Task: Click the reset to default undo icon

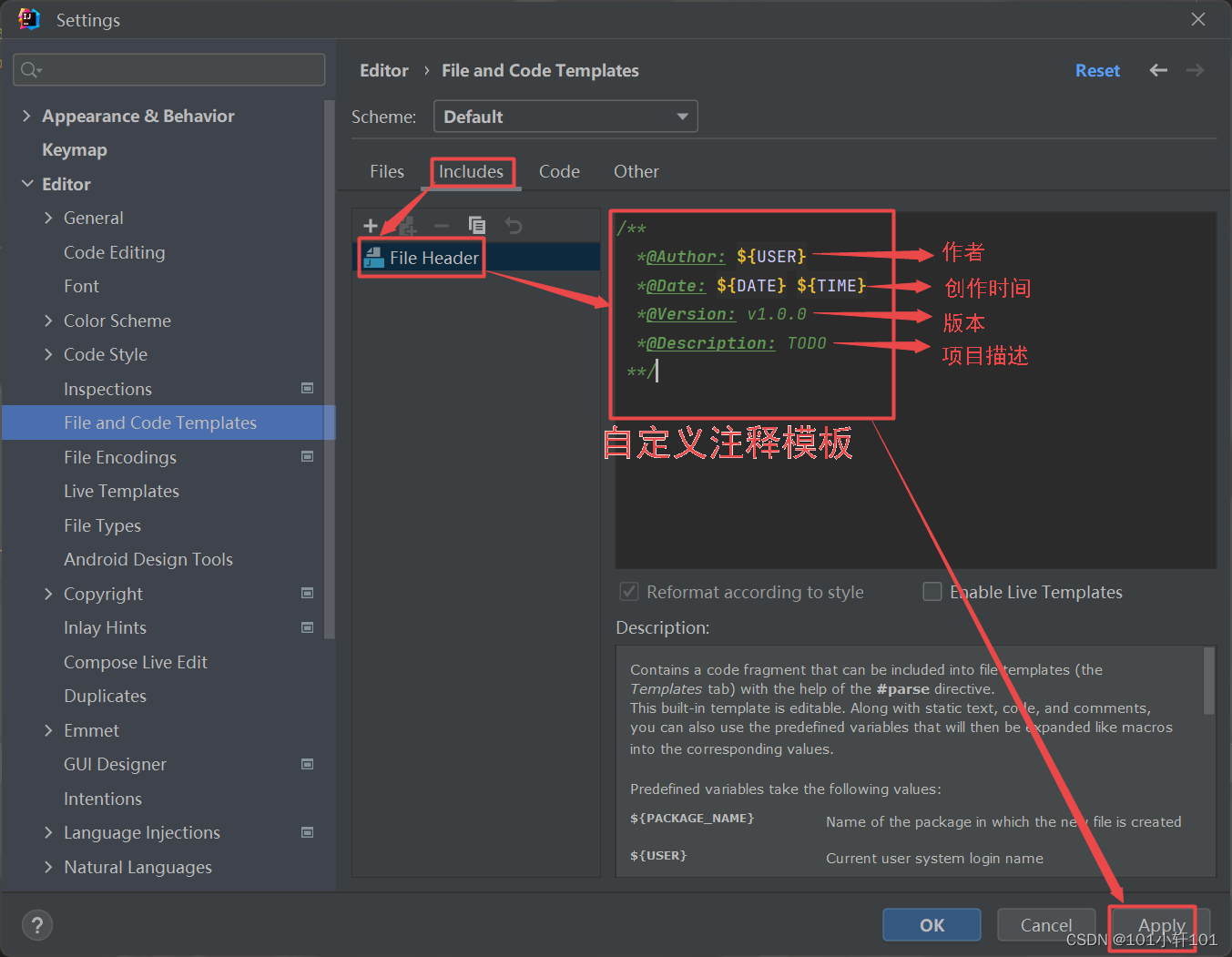Action: (514, 226)
